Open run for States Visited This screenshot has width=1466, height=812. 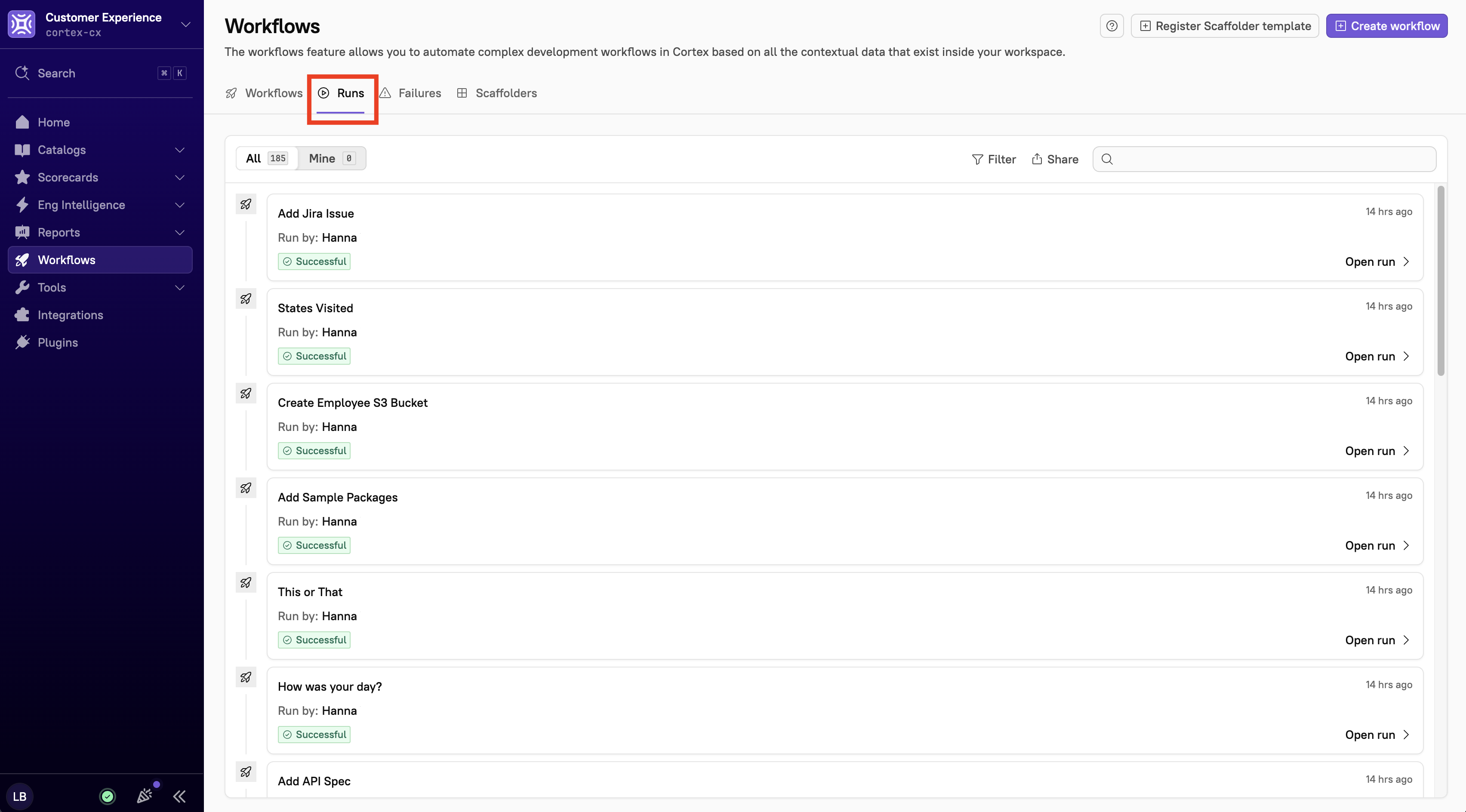[1378, 356]
